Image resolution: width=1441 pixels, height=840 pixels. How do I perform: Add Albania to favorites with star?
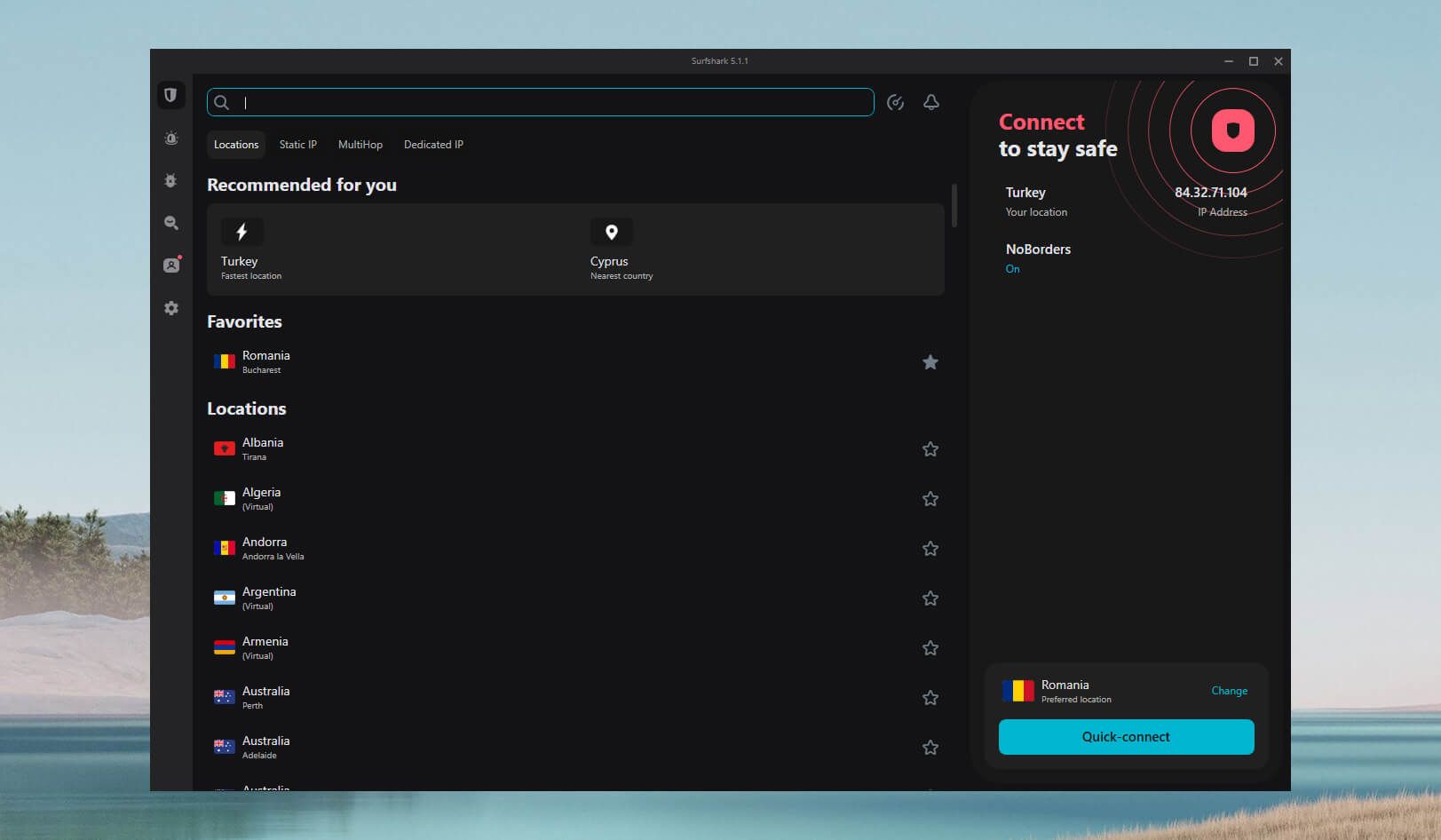[x=930, y=449]
